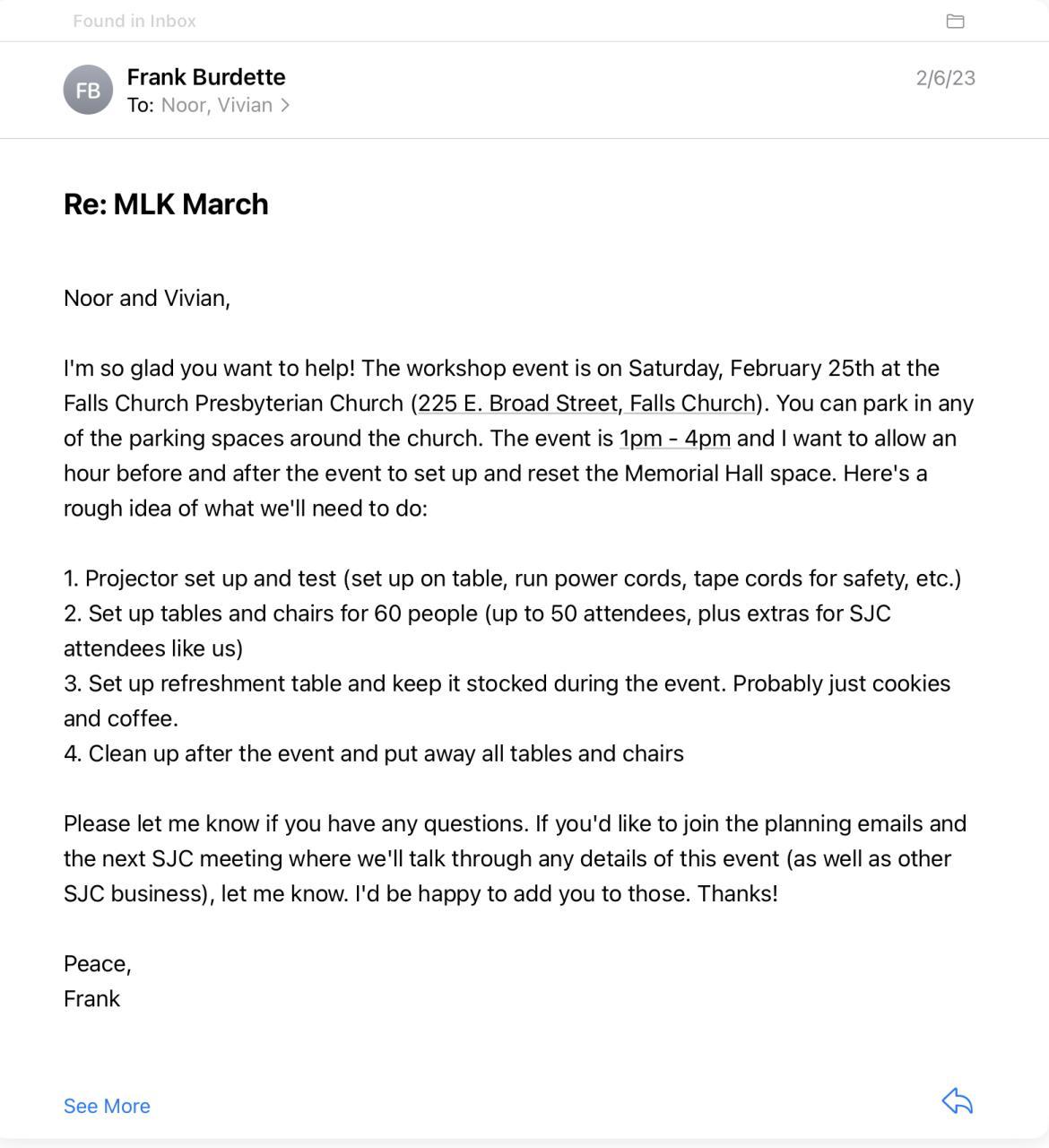1049x1148 pixels.
Task: Click the Projector set up list item
Action: 512,578
